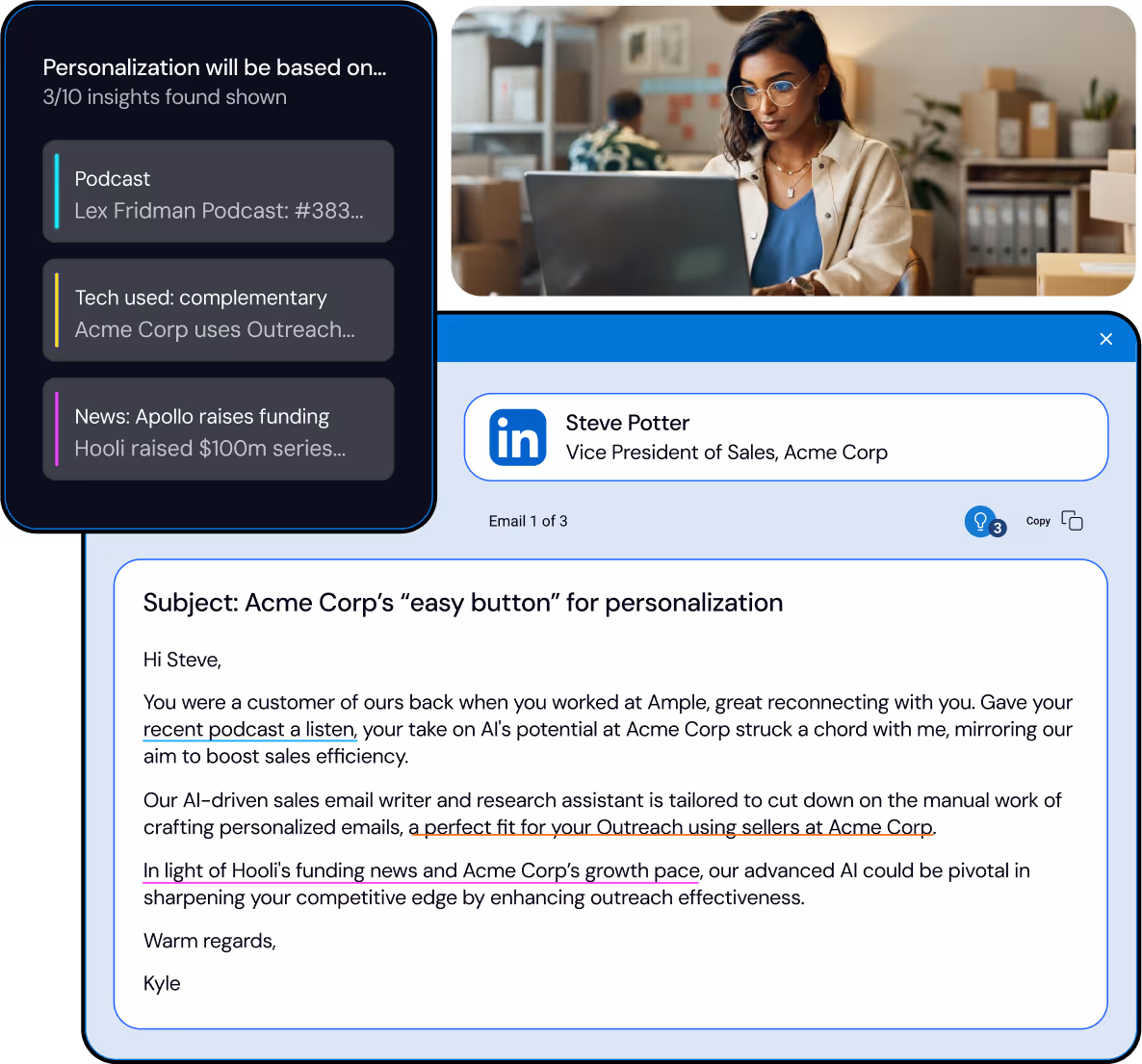Viewport: 1142px width, 1064px height.
Task: Click the lightbulb insights icon with badge 3
Action: (x=984, y=522)
